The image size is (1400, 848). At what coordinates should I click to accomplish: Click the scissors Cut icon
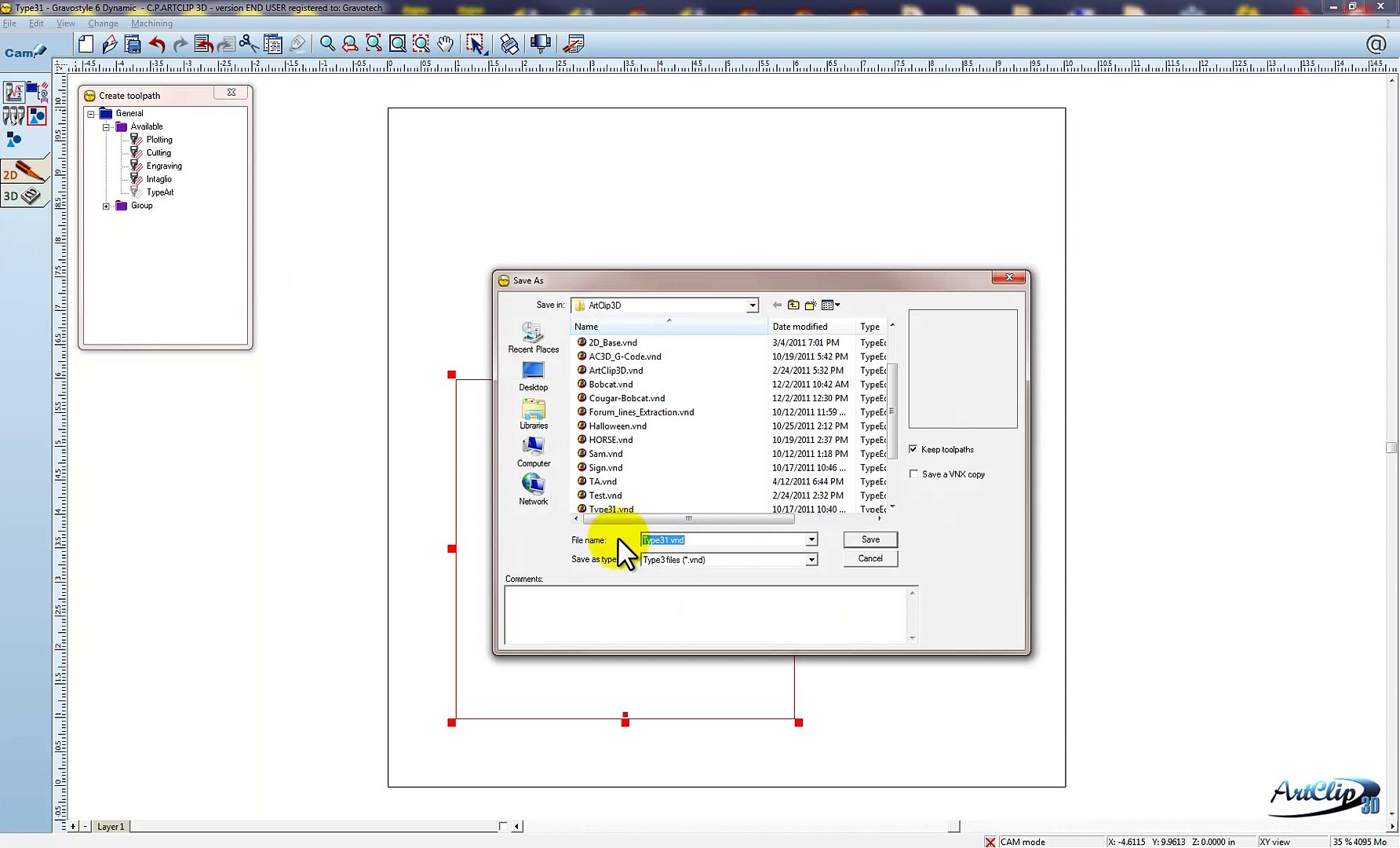(250, 44)
